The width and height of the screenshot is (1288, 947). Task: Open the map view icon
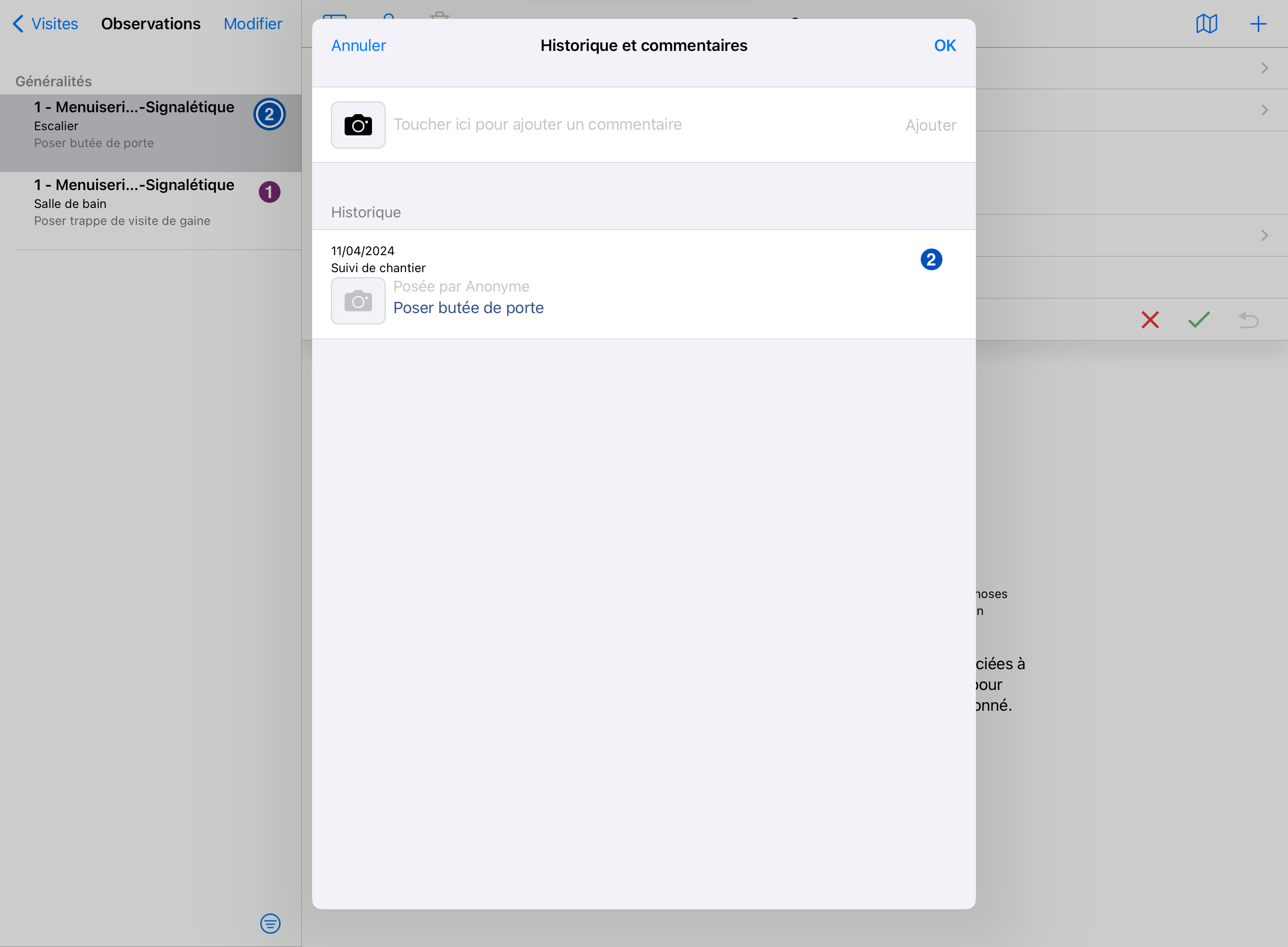[x=1206, y=24]
